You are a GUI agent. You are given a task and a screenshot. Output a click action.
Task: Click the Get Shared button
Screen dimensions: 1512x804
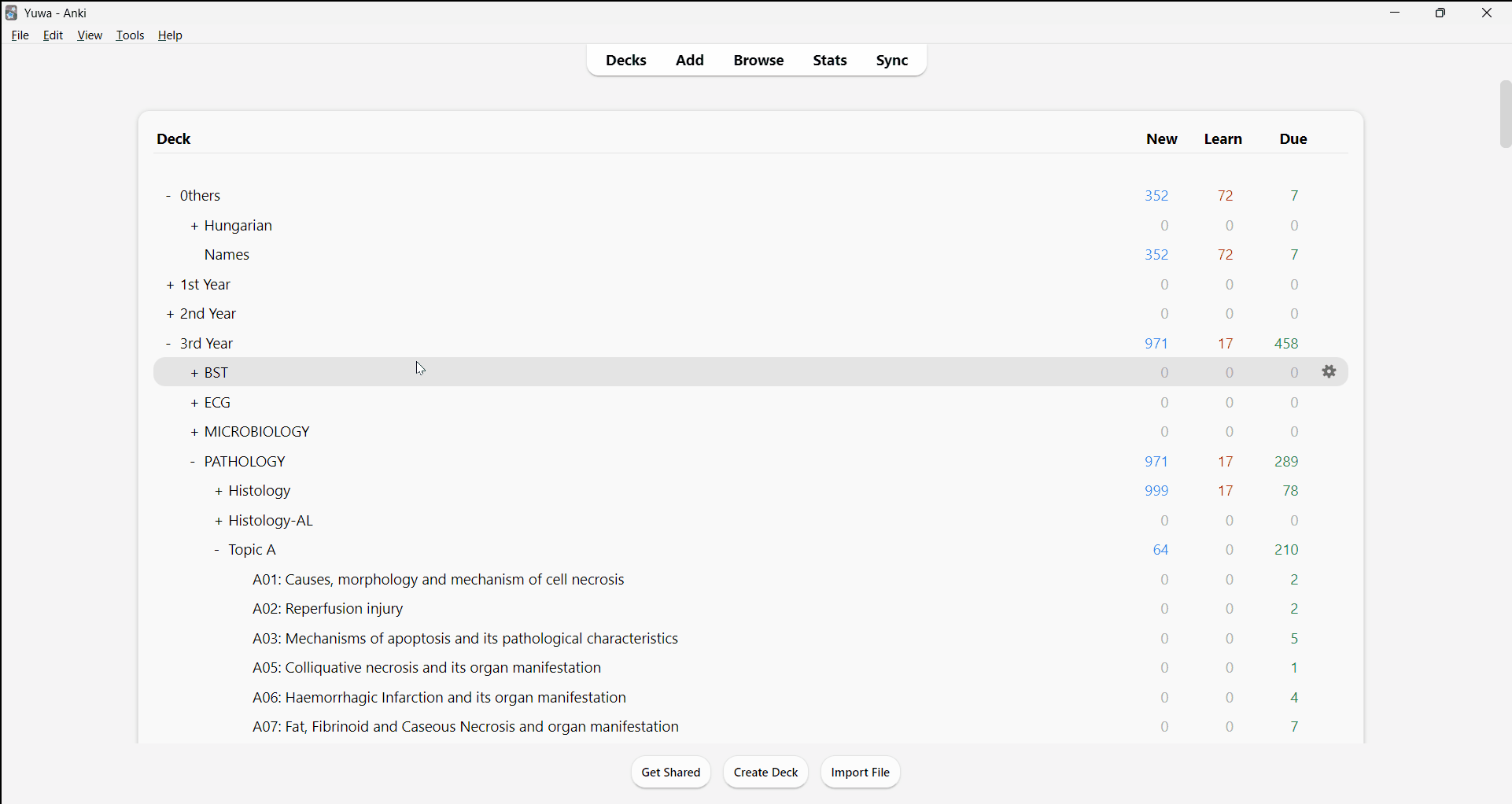click(671, 773)
